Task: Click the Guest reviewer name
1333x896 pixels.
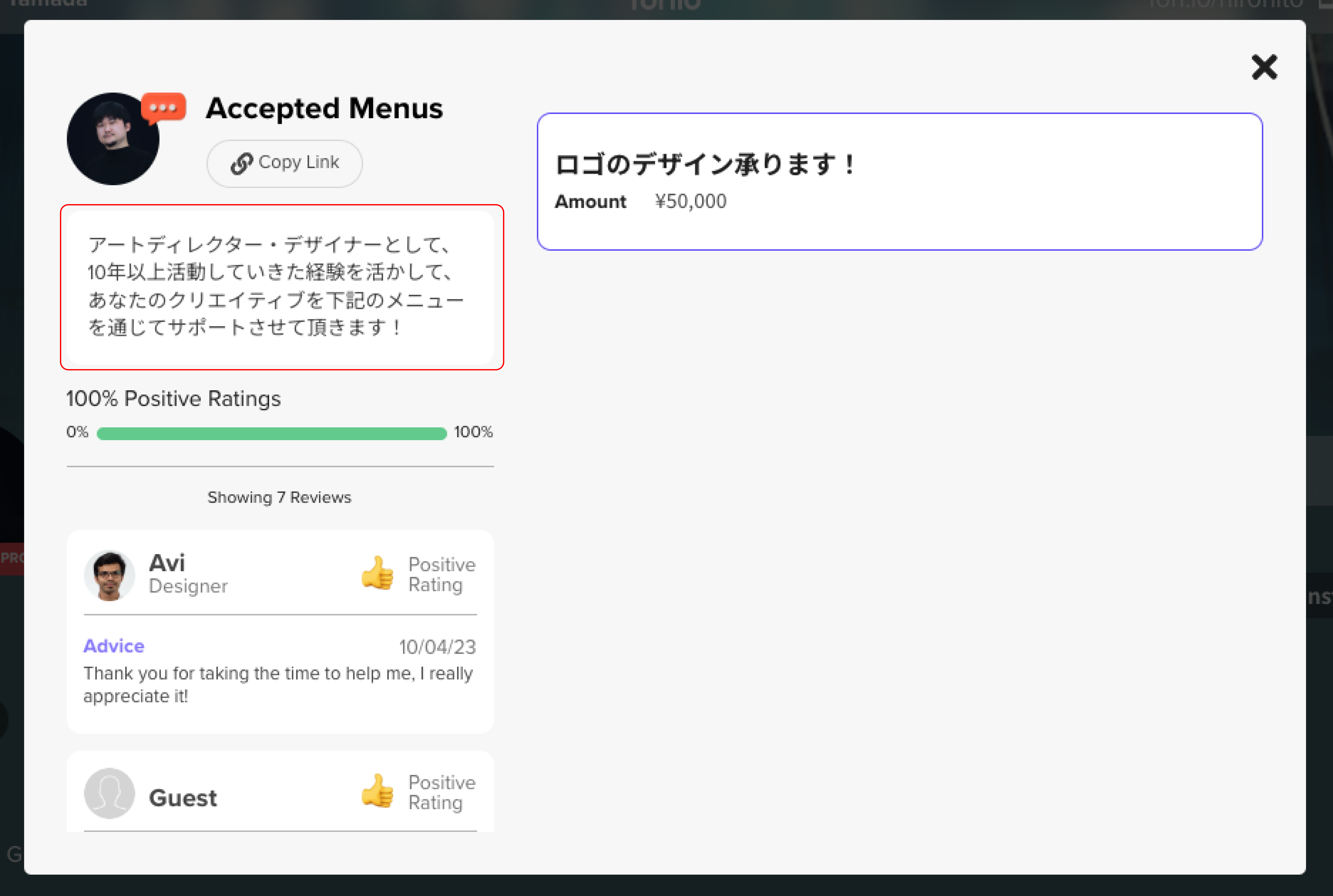Action: pos(183,798)
